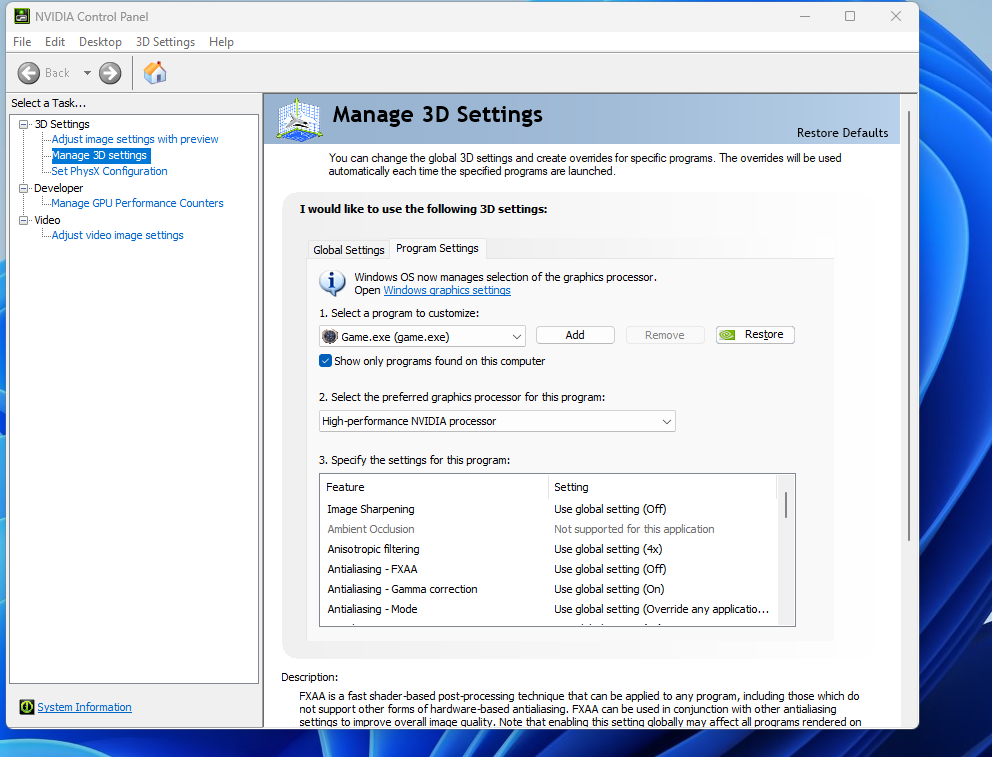Screen dimensions: 992x757
Task: Click the Forward arrow icon
Action: (x=110, y=73)
